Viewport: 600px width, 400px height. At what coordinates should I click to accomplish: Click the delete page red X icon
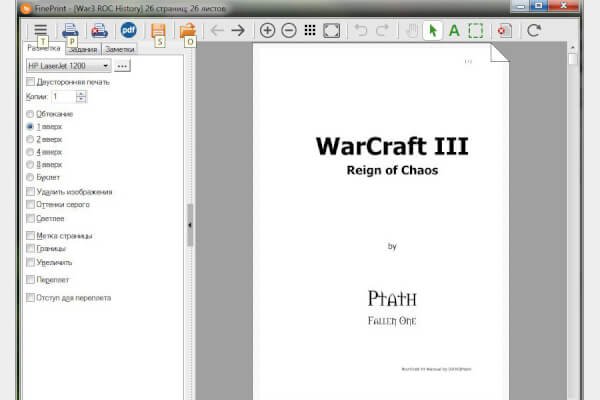505,31
